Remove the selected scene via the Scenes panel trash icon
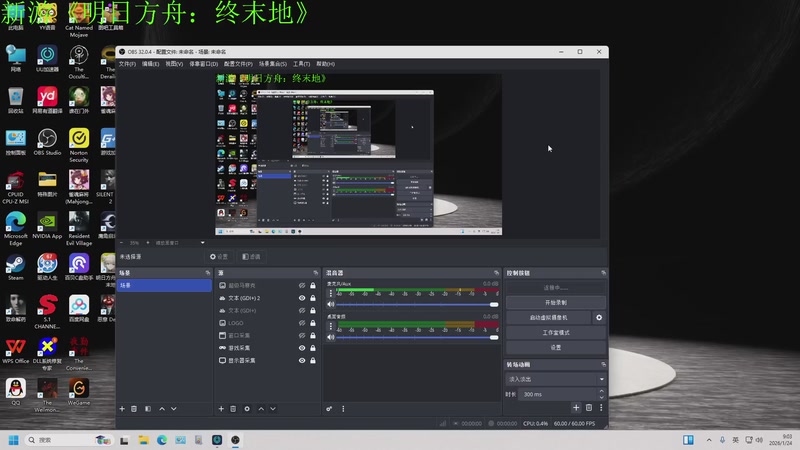The width and height of the screenshot is (800, 450). click(x=134, y=409)
